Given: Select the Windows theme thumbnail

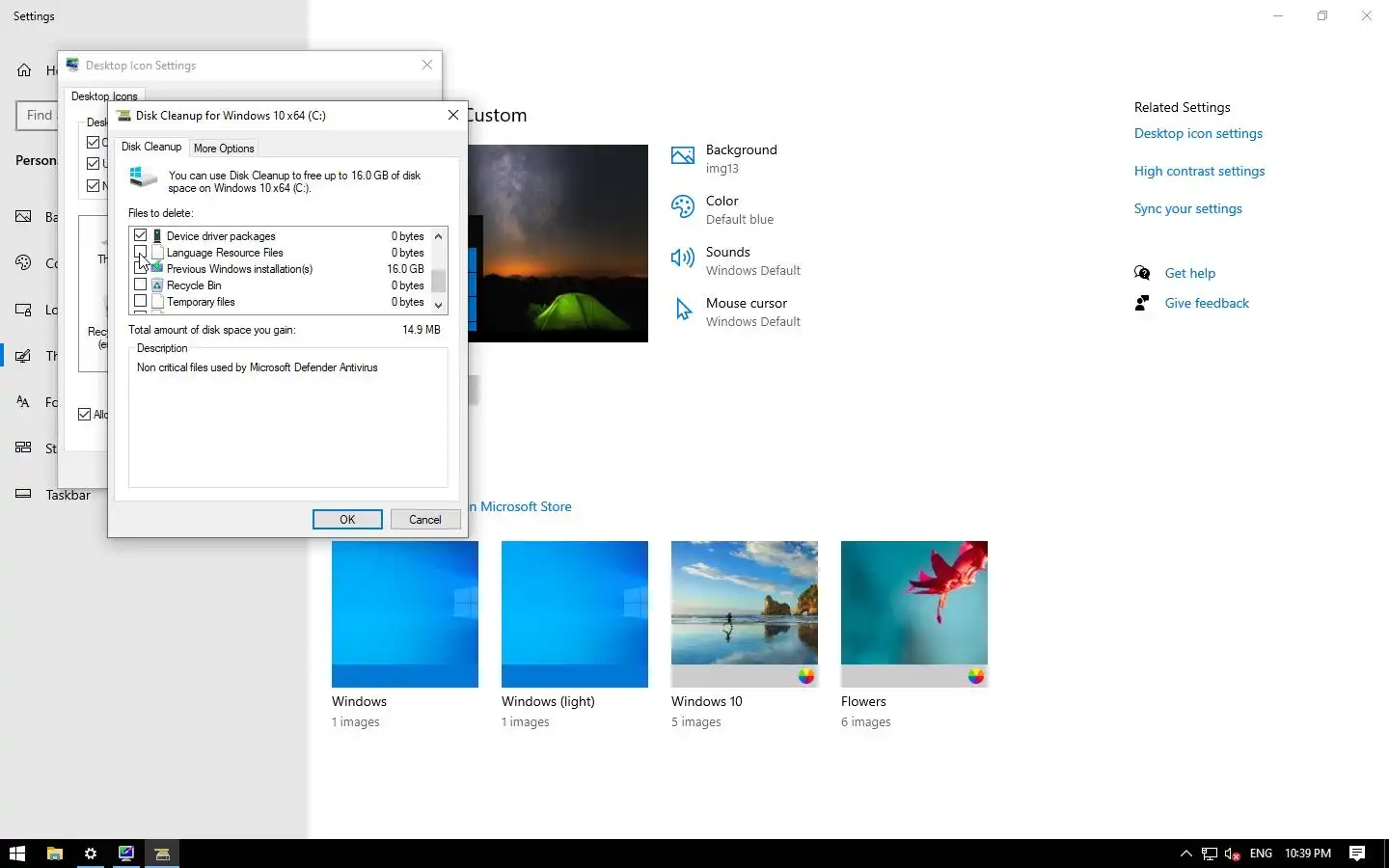Looking at the screenshot, I should coord(405,614).
